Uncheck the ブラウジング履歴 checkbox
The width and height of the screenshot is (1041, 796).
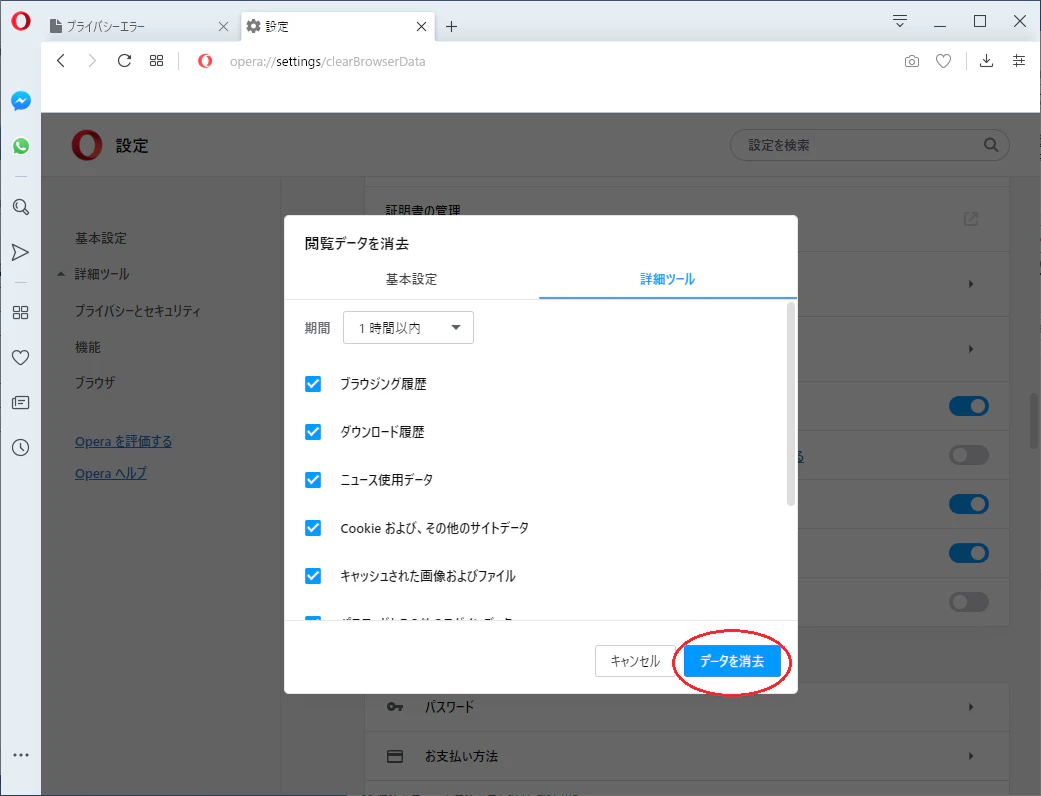[313, 383]
